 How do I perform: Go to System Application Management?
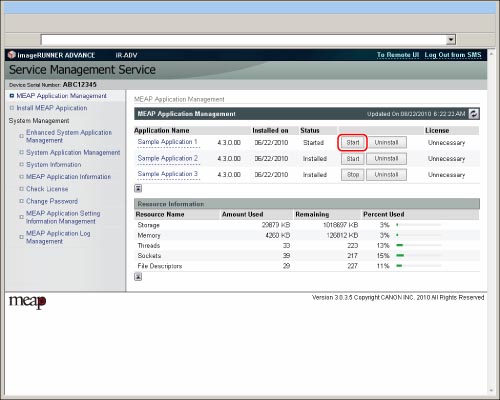click(73, 152)
